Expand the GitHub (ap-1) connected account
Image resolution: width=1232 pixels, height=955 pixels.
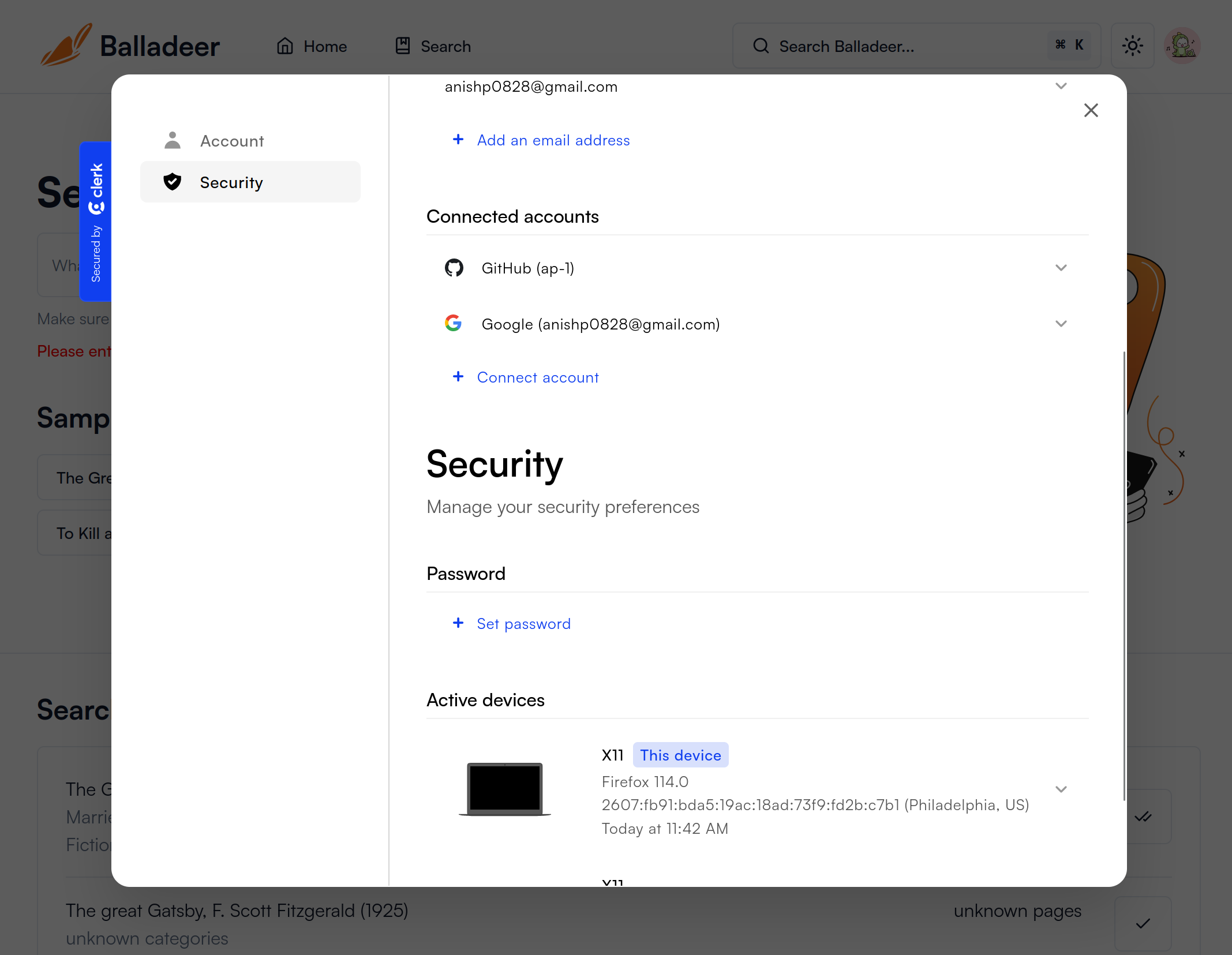(1061, 268)
